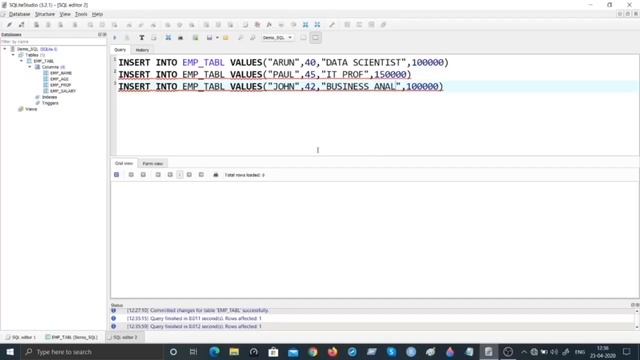Click the dark icon right of blue Export icon
640x360 pixels.
180,38
